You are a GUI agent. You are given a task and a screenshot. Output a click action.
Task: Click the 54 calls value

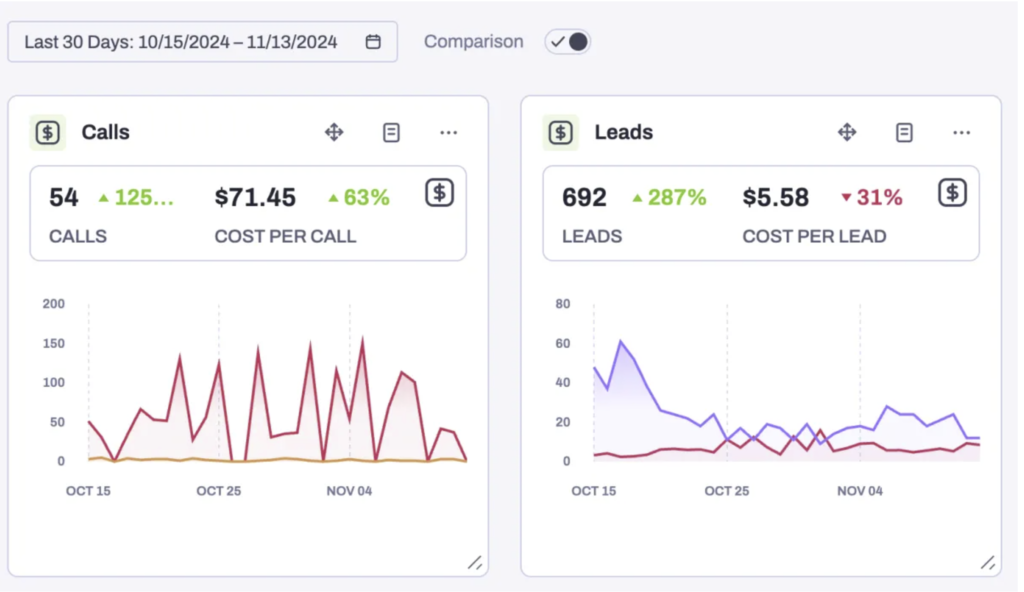[x=63, y=197]
